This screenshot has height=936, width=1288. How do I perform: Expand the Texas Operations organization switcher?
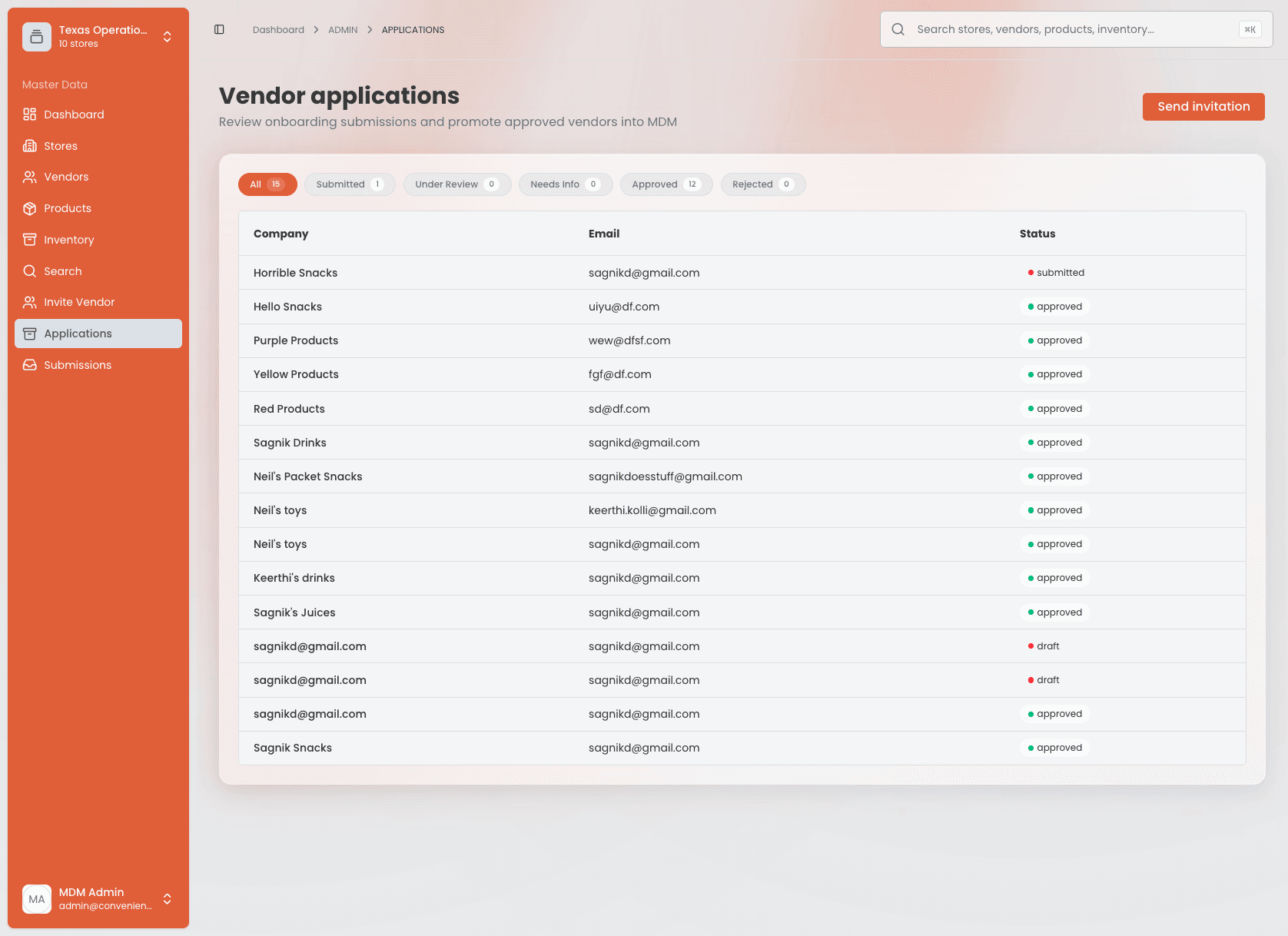(x=167, y=37)
